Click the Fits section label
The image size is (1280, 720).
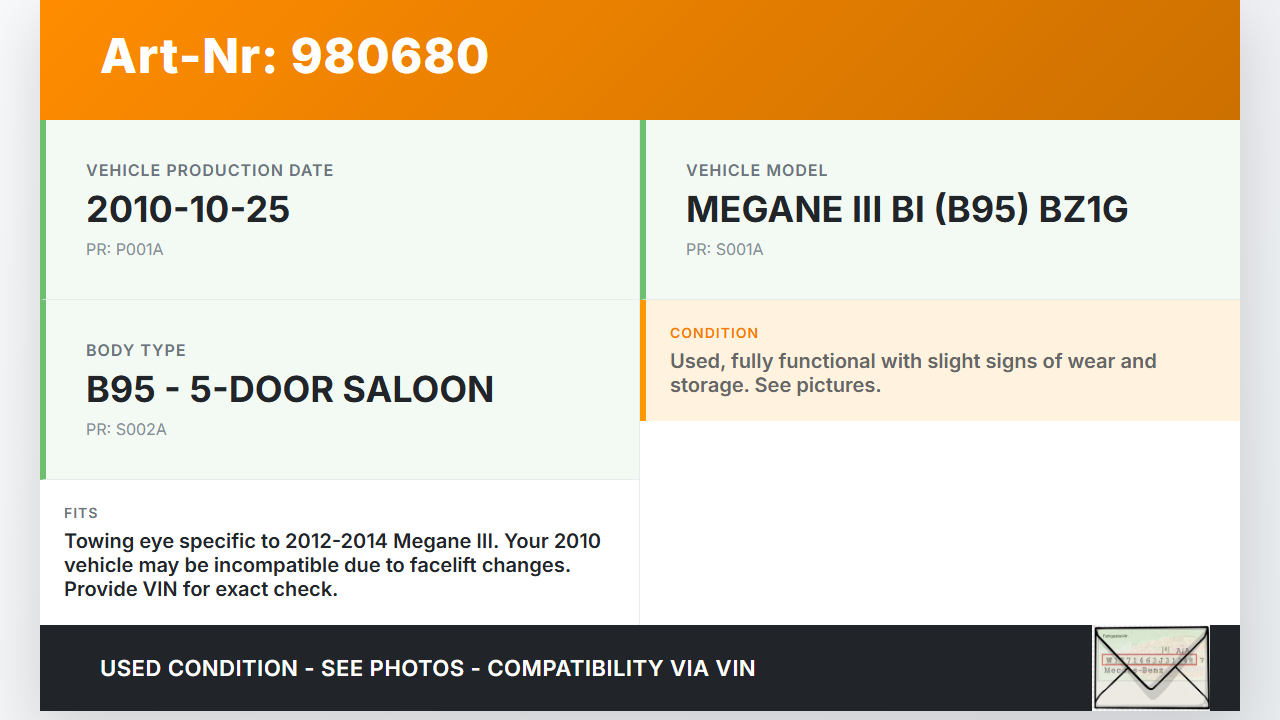click(81, 513)
